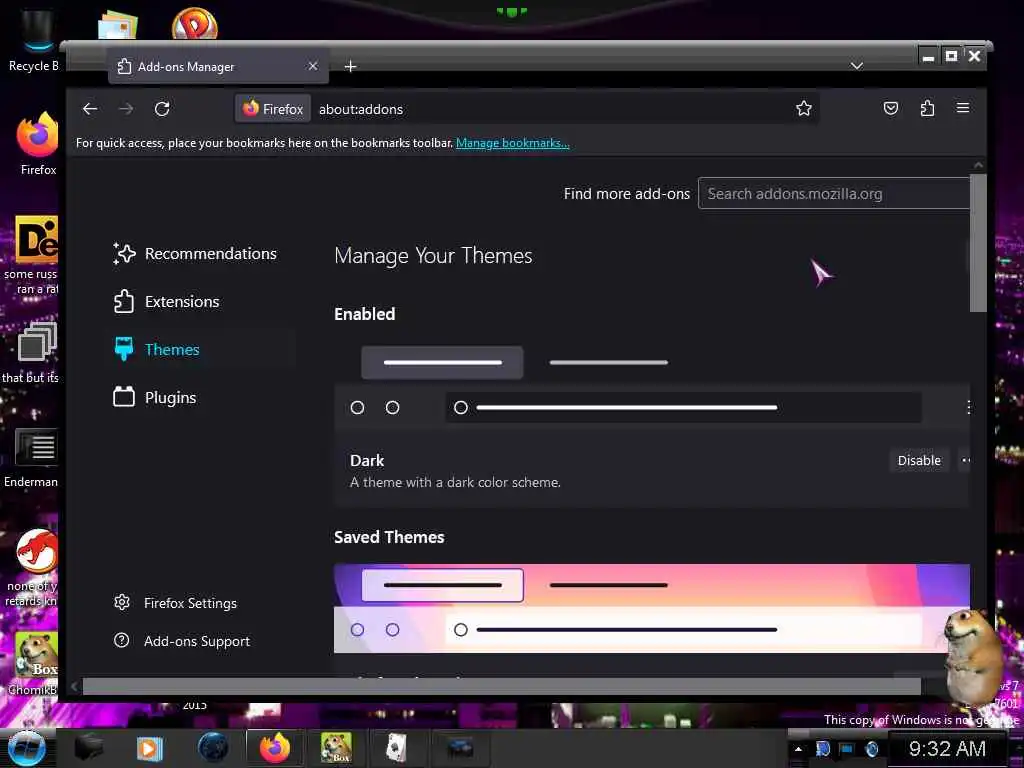This screenshot has height=768, width=1024.
Task: Open Recommendations in the sidebar
Action: [x=195, y=253]
